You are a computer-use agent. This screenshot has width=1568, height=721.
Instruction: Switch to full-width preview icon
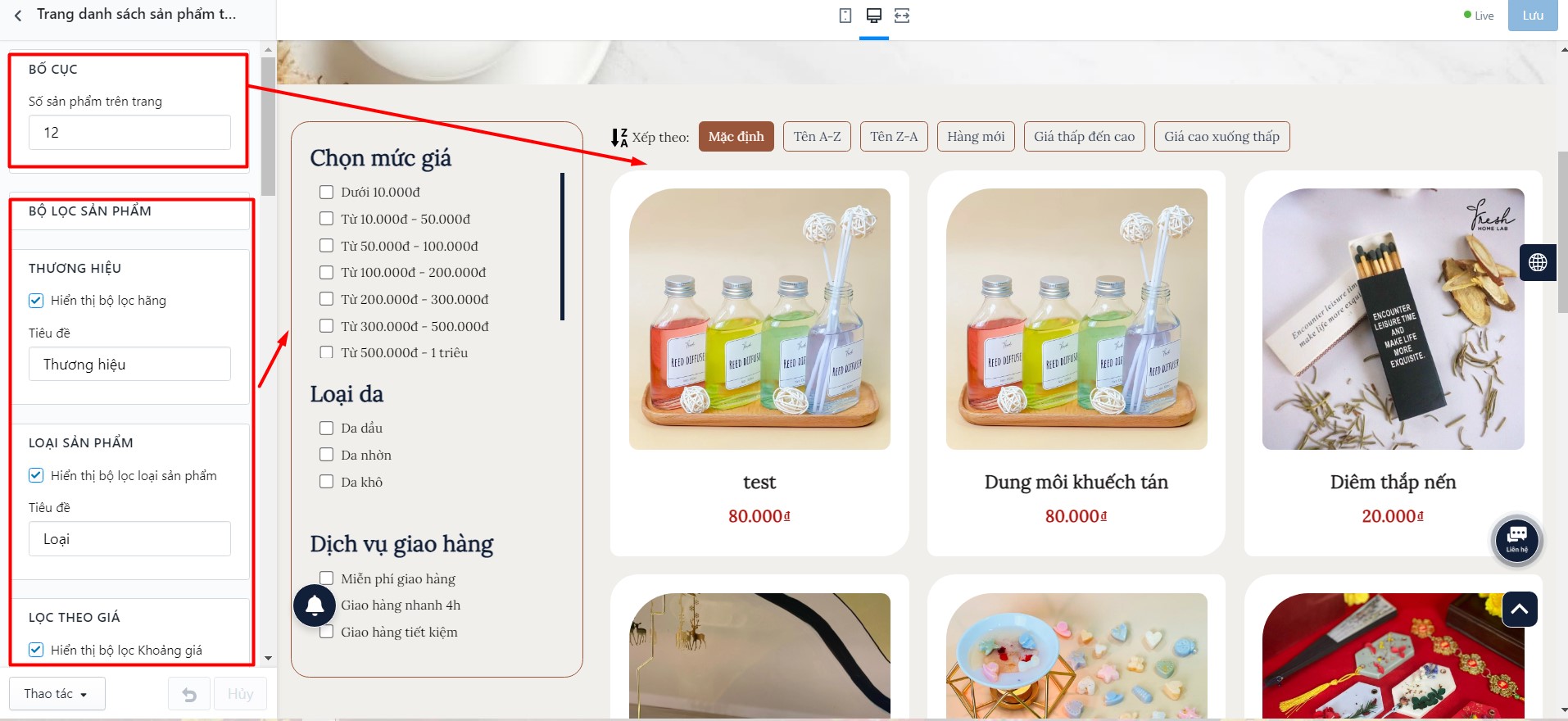pyautogui.click(x=902, y=16)
